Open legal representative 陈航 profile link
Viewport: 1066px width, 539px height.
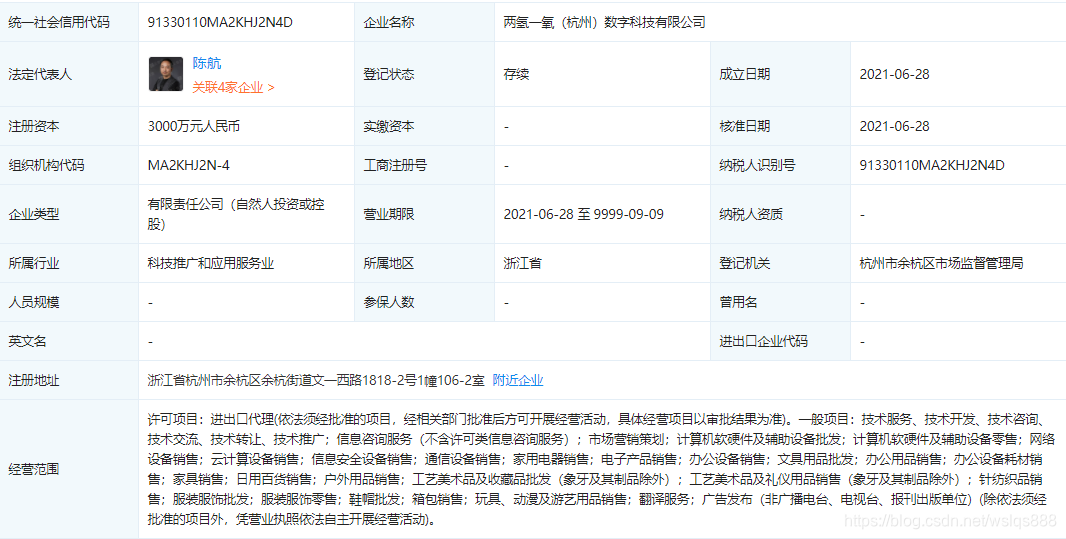[207, 63]
